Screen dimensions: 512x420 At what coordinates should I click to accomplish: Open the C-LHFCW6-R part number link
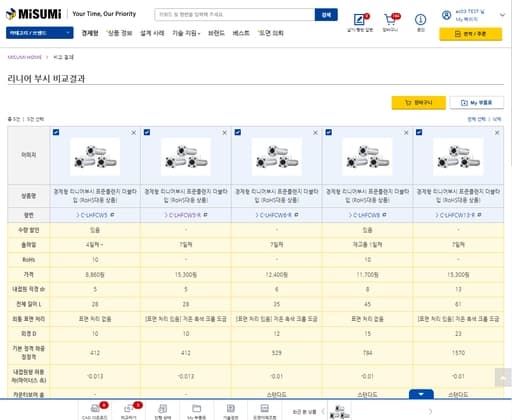tap(274, 215)
